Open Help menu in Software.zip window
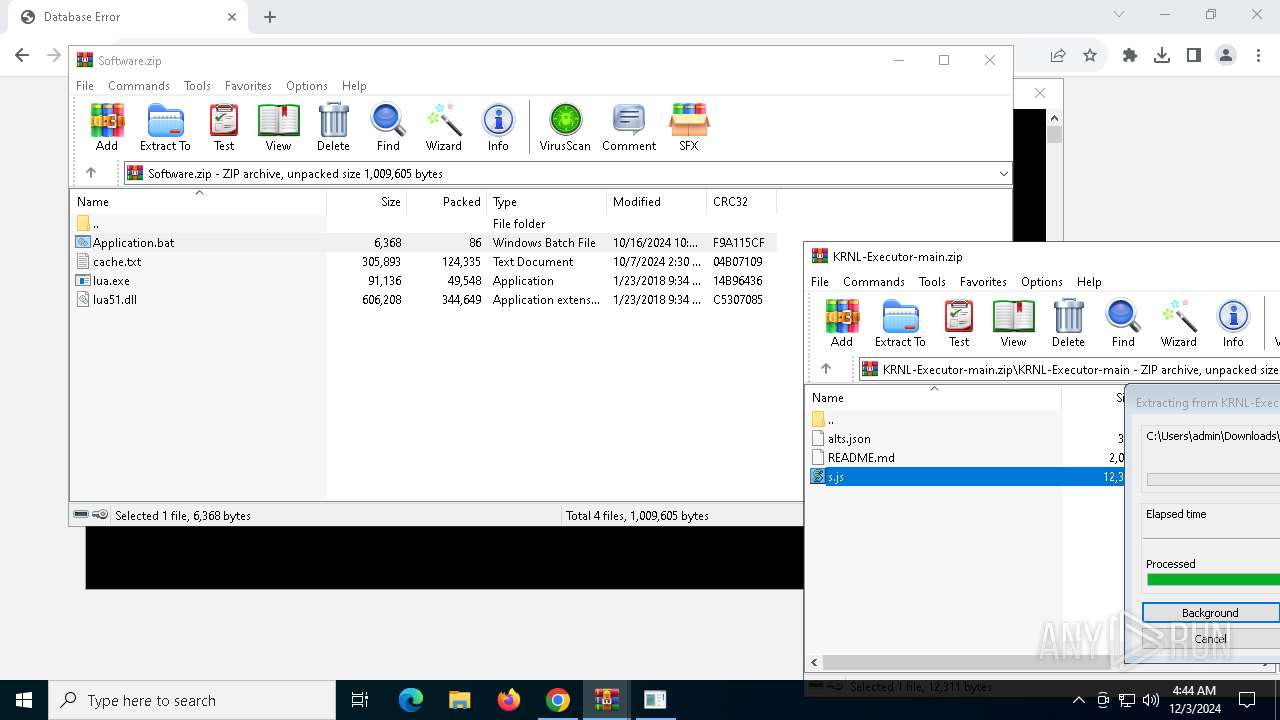 pyautogui.click(x=354, y=86)
